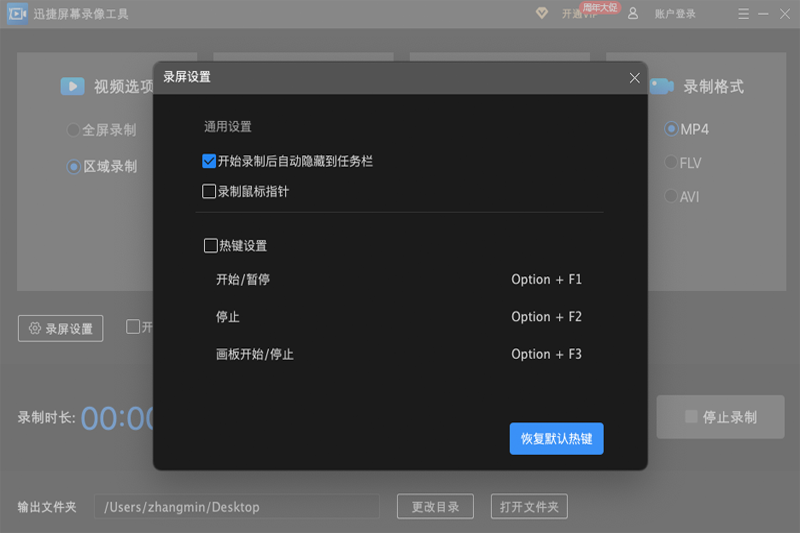Open 录屏设置 button in main window

60,328
